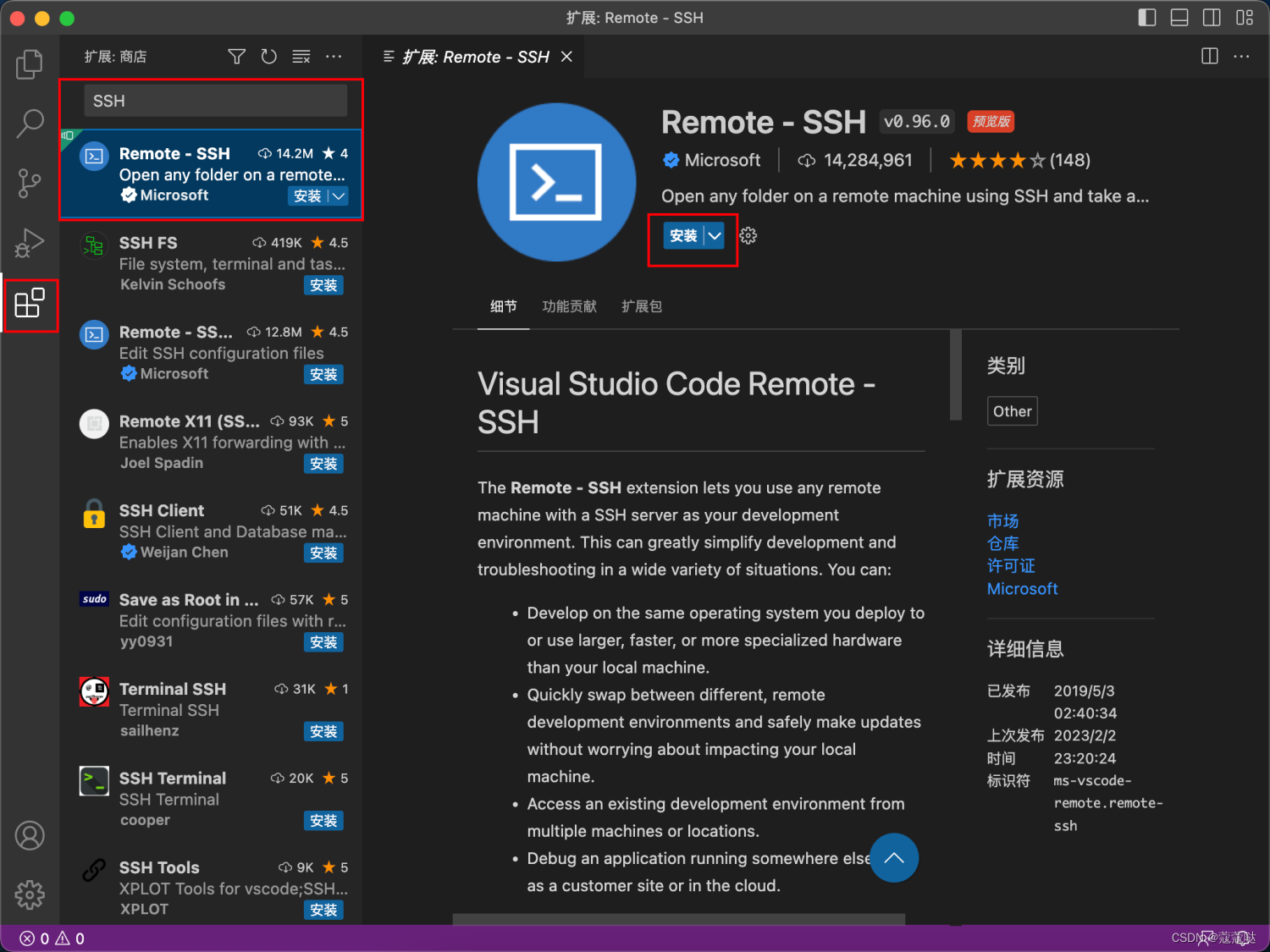
Task: Open the Accounts menu icon
Action: [x=30, y=835]
